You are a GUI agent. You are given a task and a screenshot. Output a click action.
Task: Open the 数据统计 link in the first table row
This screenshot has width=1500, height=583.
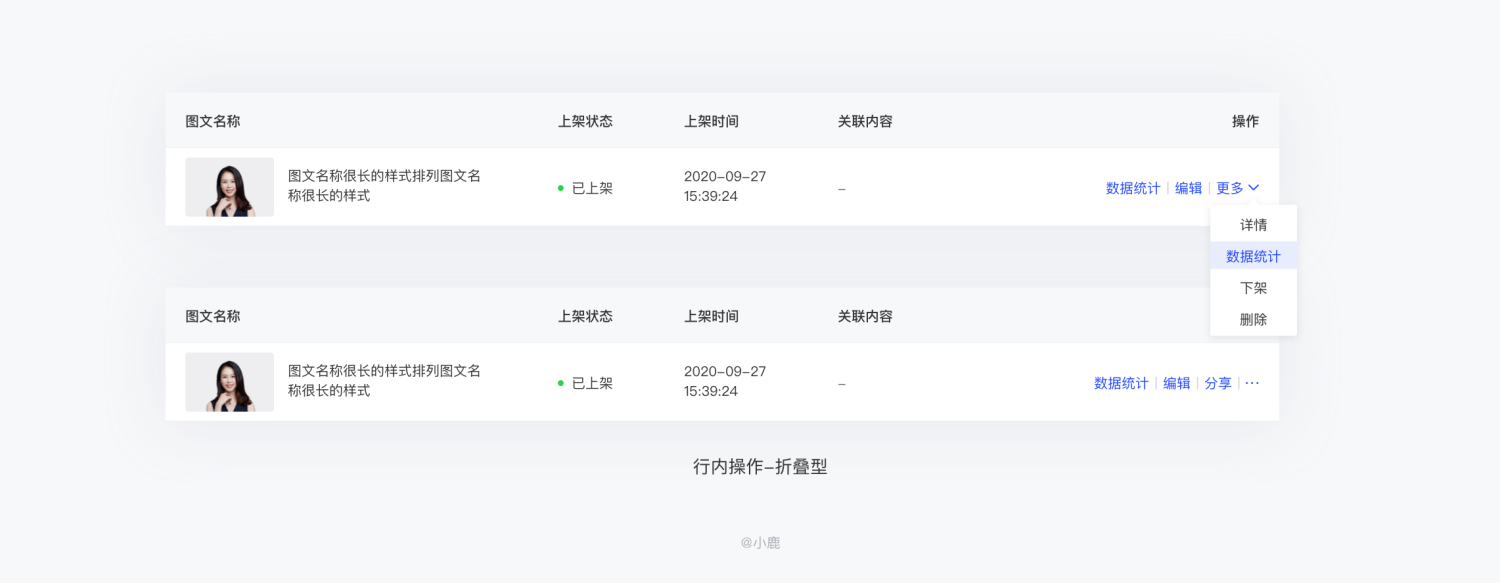point(1133,188)
